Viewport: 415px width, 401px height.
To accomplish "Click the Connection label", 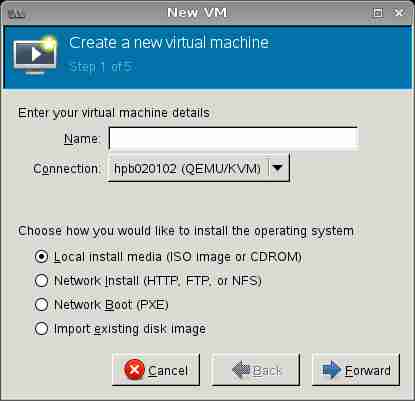I will (67, 169).
